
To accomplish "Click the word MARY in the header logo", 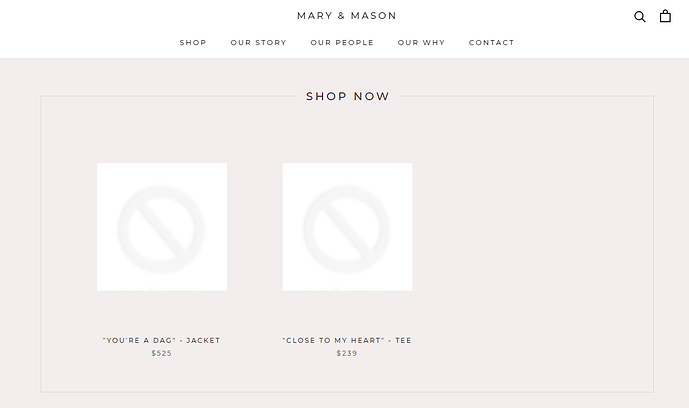I will 314,16.
